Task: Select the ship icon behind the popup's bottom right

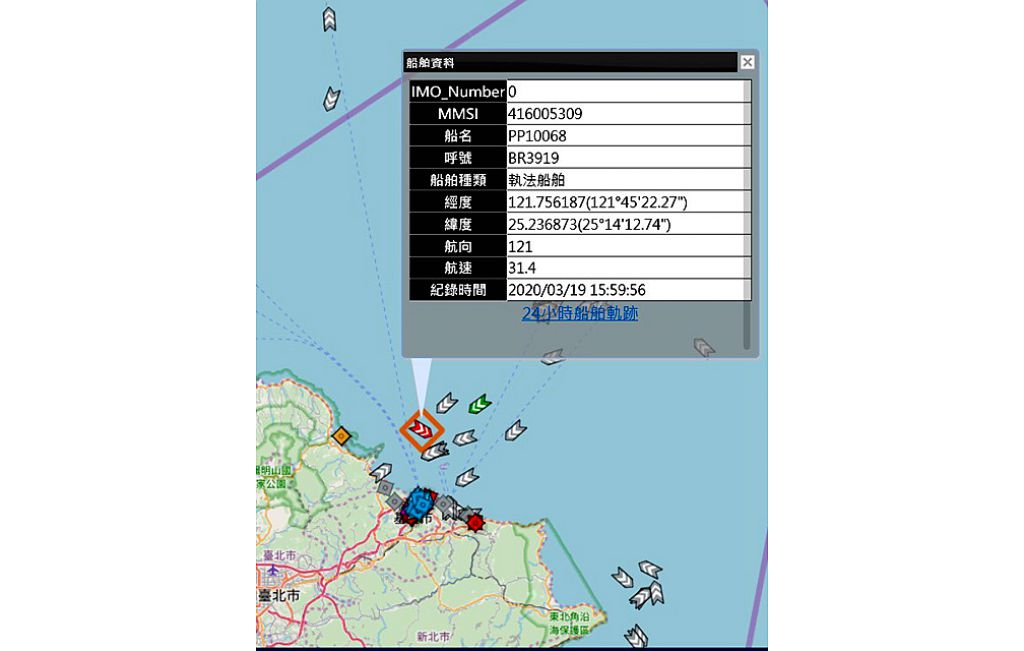Action: (704, 347)
